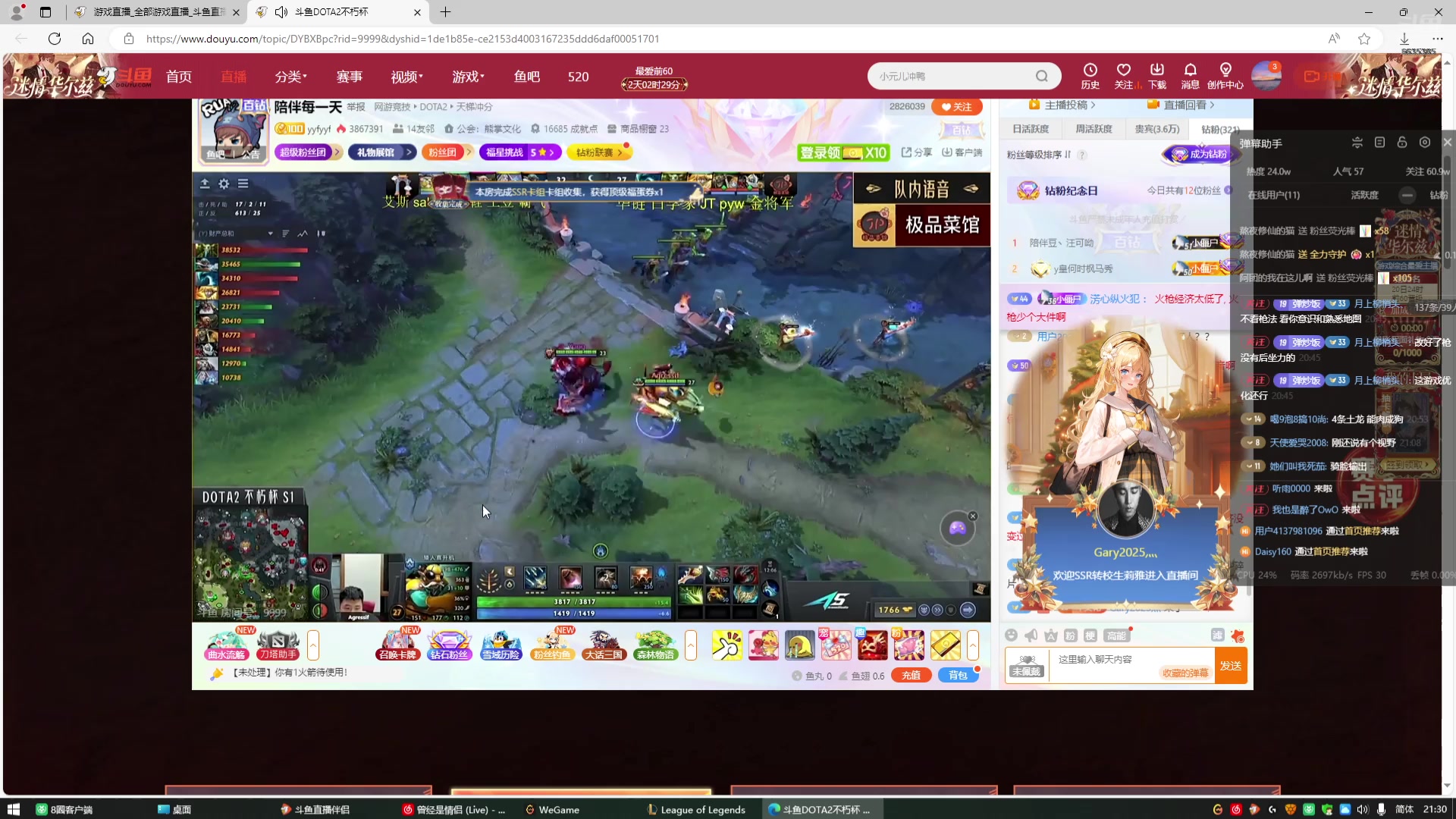
Task: Open the 大话三国 game icon
Action: 604,645
